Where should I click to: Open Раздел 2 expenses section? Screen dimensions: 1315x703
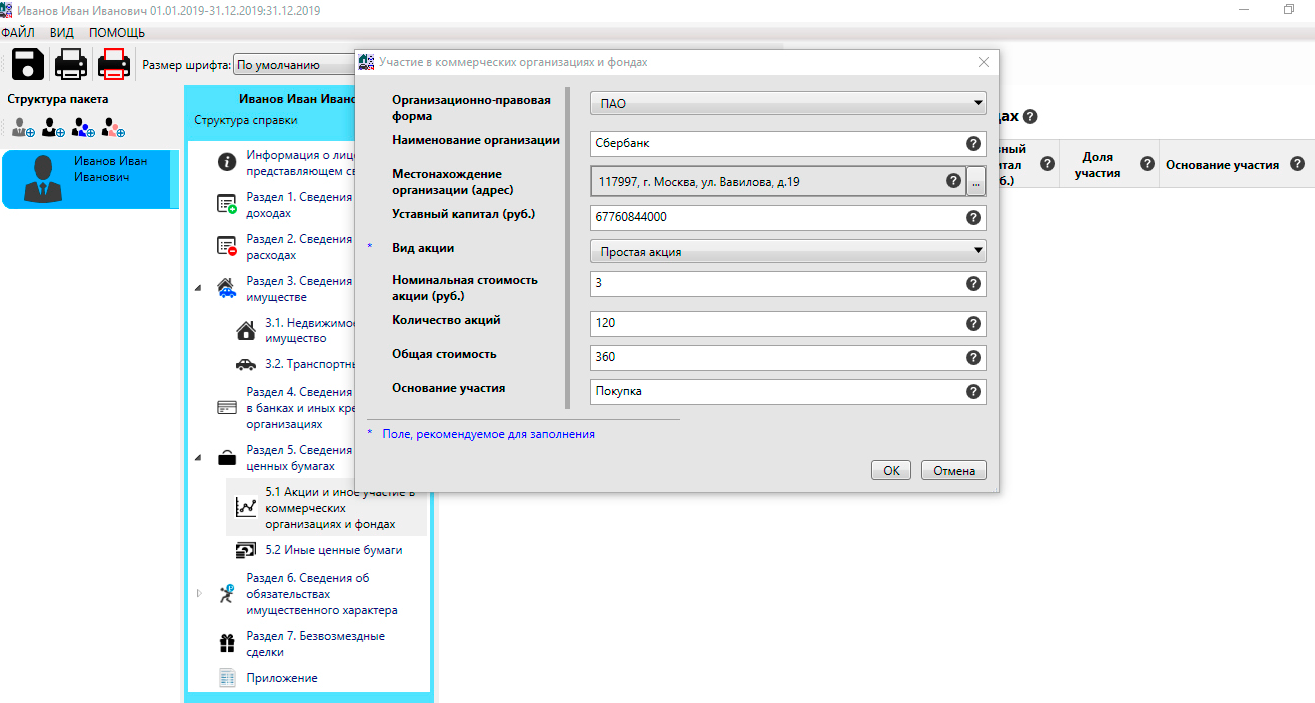300,247
